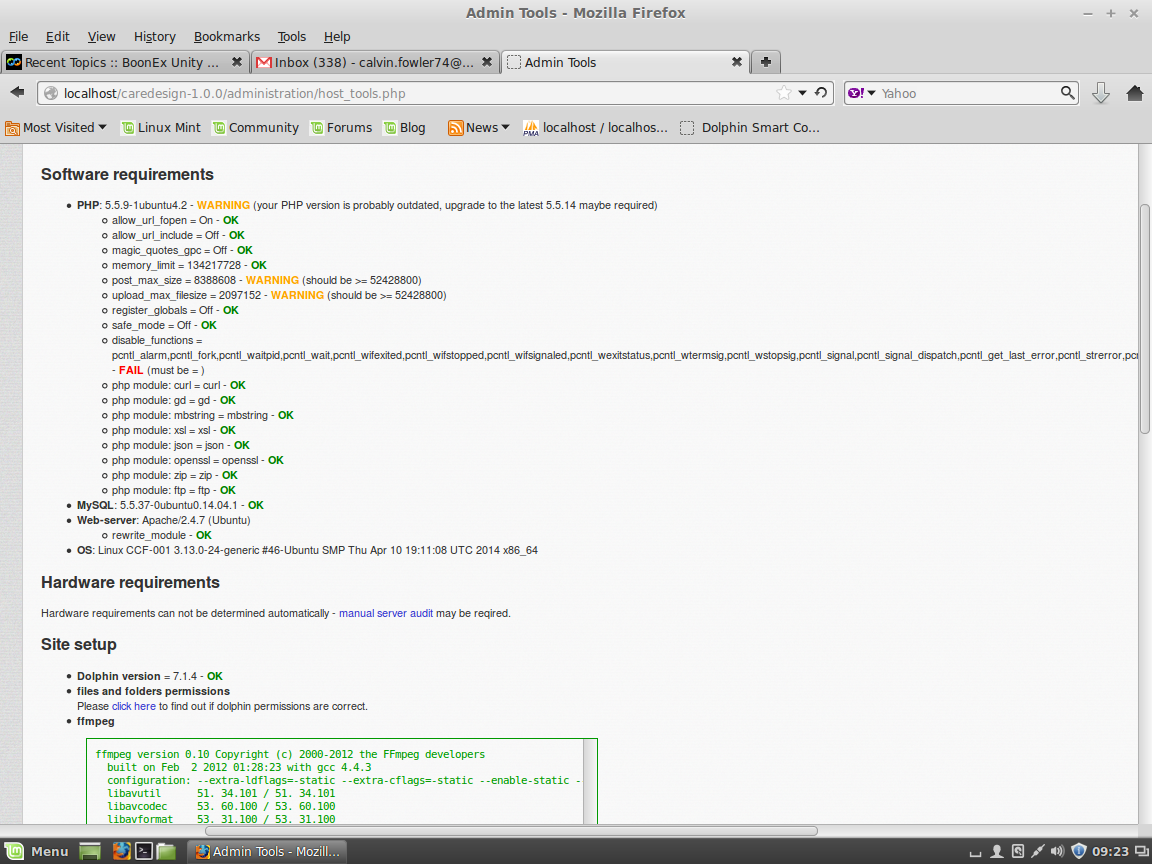
Task: Go to the Firefox home page icon
Action: [x=1135, y=93]
